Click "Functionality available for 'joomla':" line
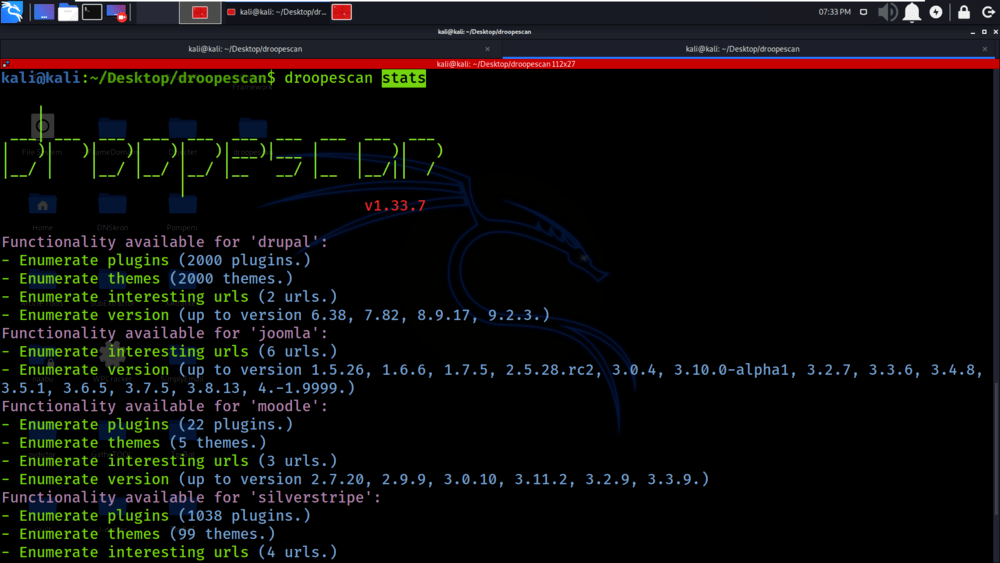This screenshot has height=563, width=1000. [x=165, y=333]
